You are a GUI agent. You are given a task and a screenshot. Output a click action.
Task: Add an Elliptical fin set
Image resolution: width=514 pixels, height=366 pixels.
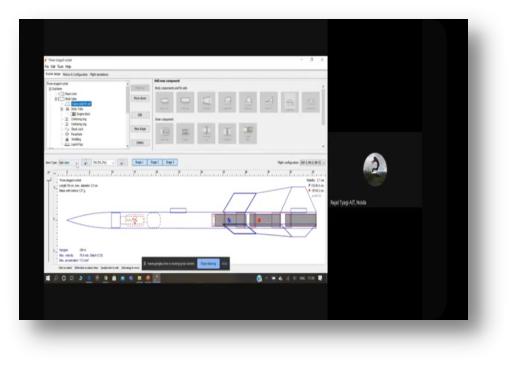(248, 102)
